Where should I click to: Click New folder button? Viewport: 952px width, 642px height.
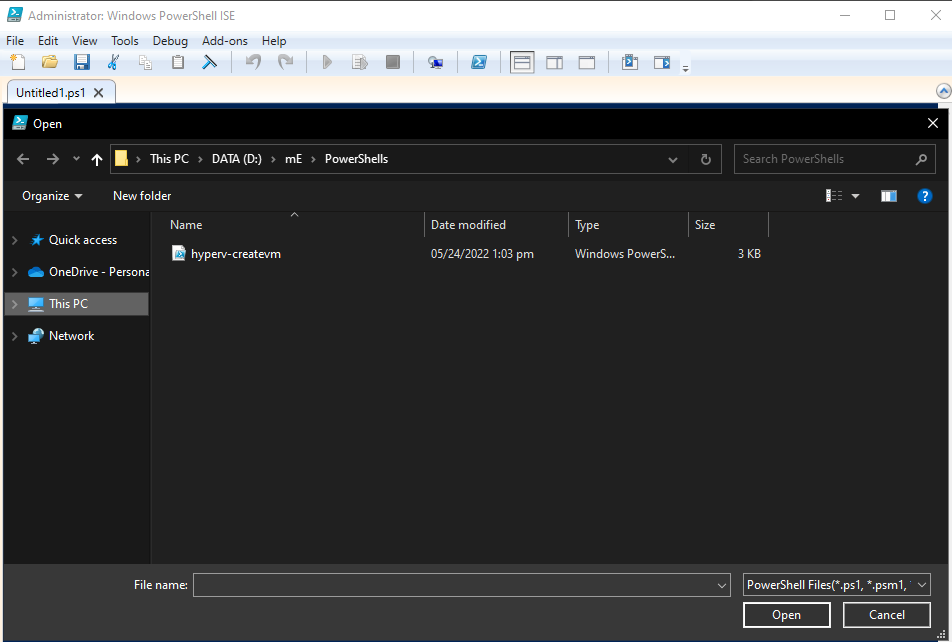pyautogui.click(x=142, y=196)
